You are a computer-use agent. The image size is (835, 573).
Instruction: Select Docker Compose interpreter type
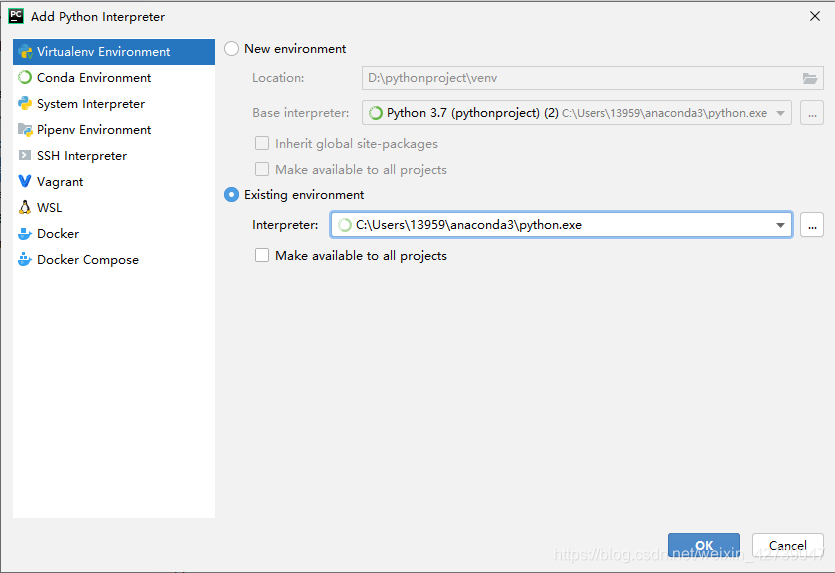(x=114, y=260)
